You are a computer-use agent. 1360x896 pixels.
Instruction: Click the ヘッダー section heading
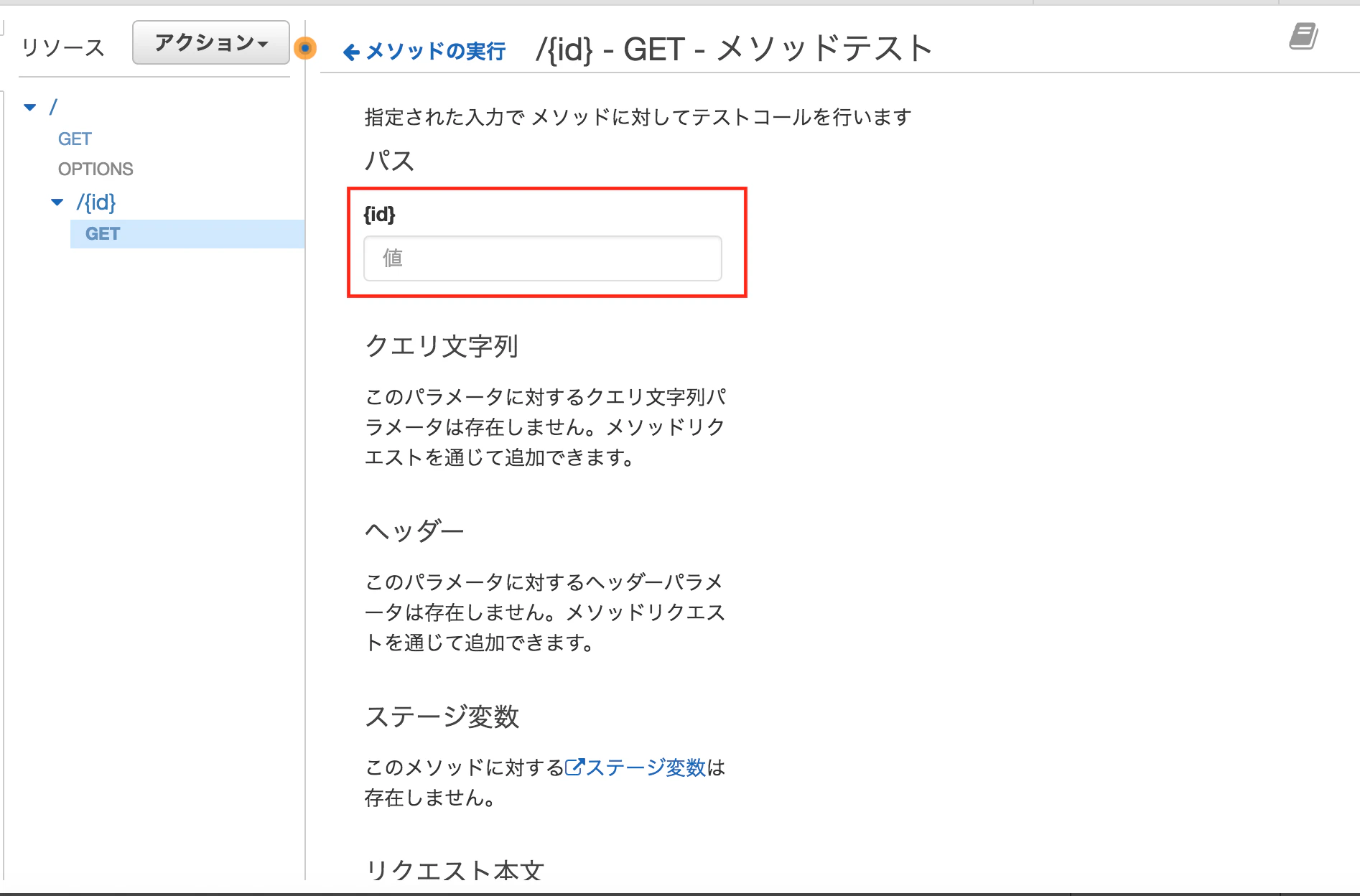pyautogui.click(x=414, y=531)
